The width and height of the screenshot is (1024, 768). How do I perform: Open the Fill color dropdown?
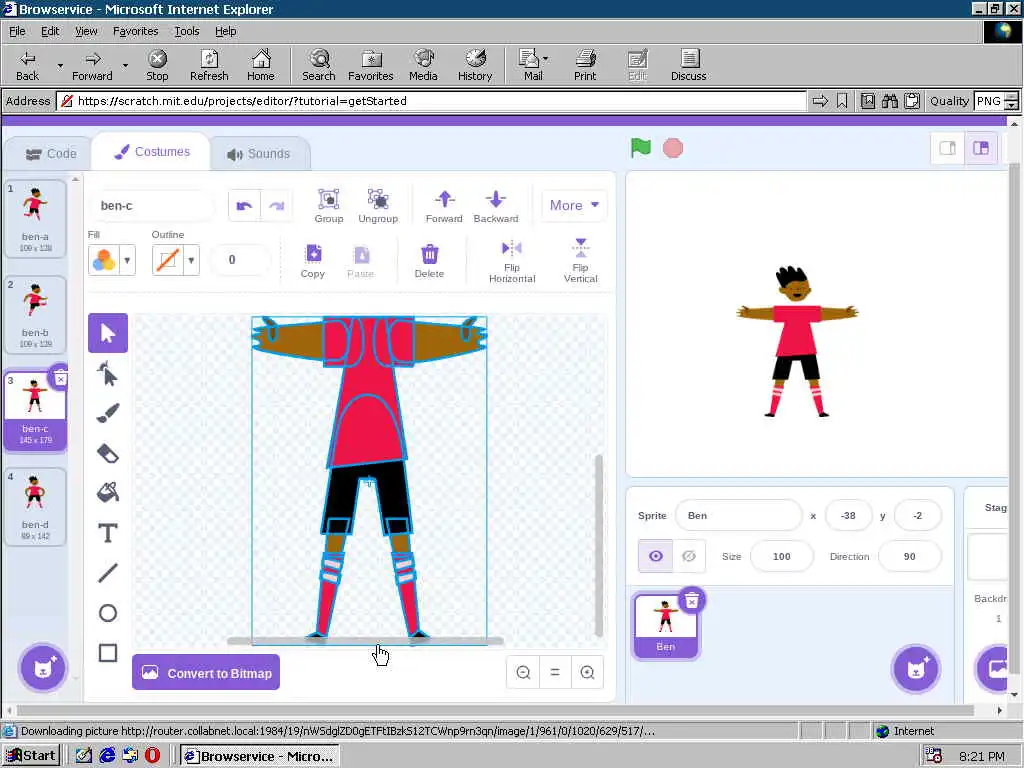click(127, 260)
